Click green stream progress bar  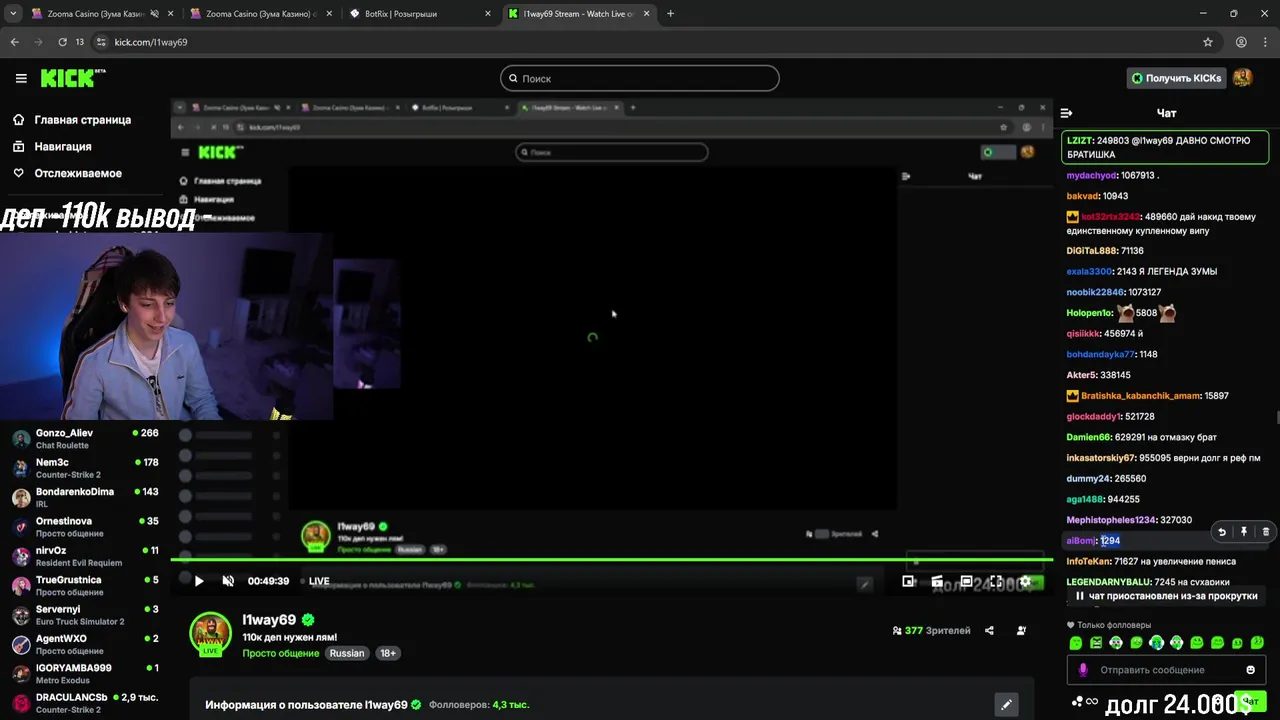[611, 560]
